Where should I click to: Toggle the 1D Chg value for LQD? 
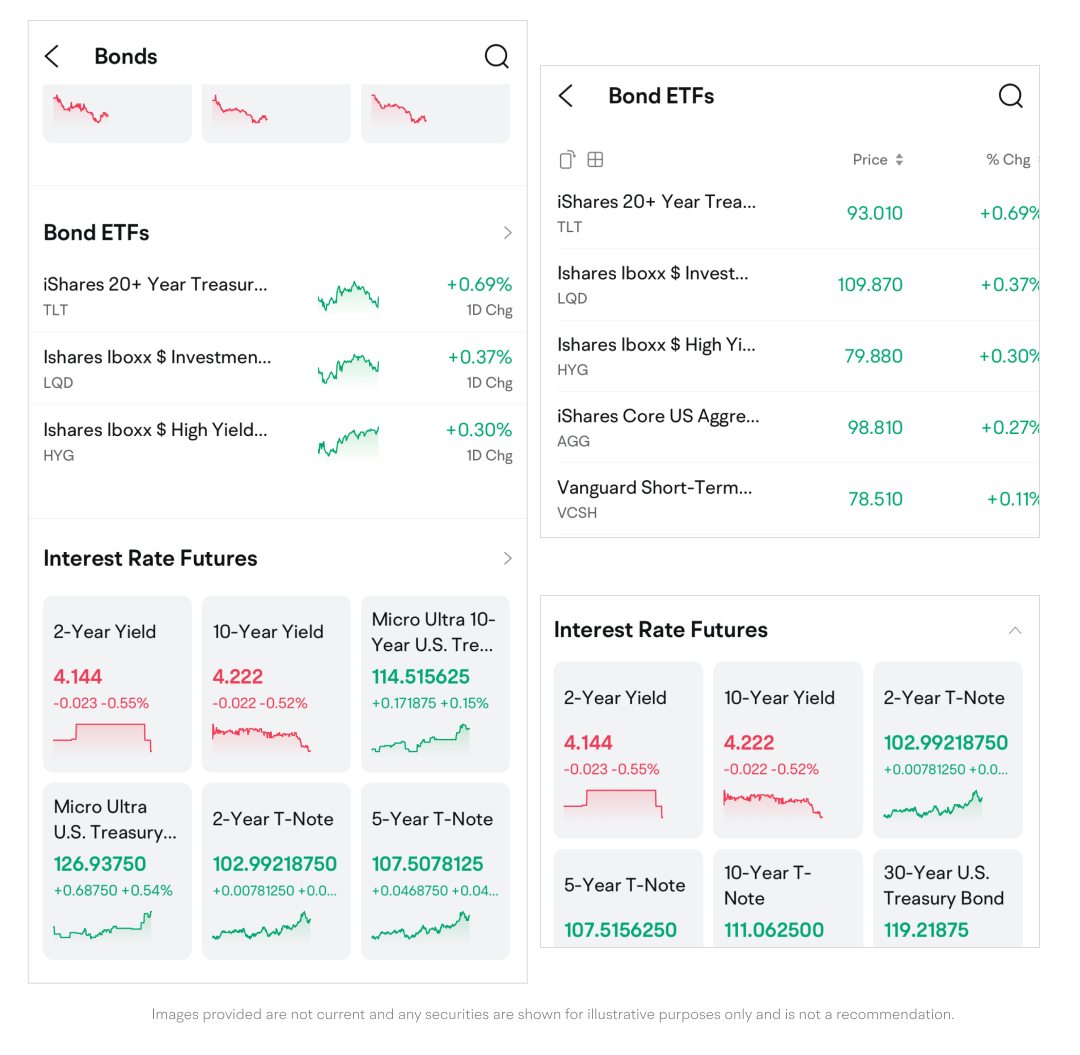[480, 368]
